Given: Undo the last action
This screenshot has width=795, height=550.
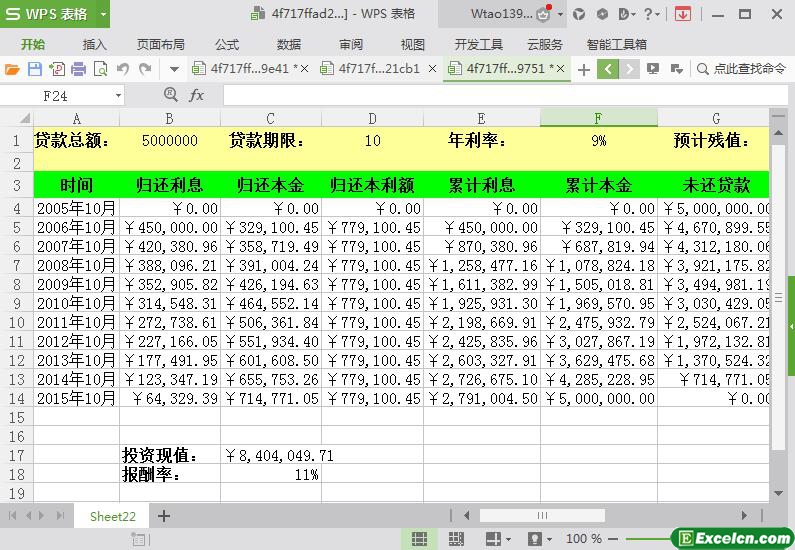Looking at the screenshot, I should [x=123, y=68].
